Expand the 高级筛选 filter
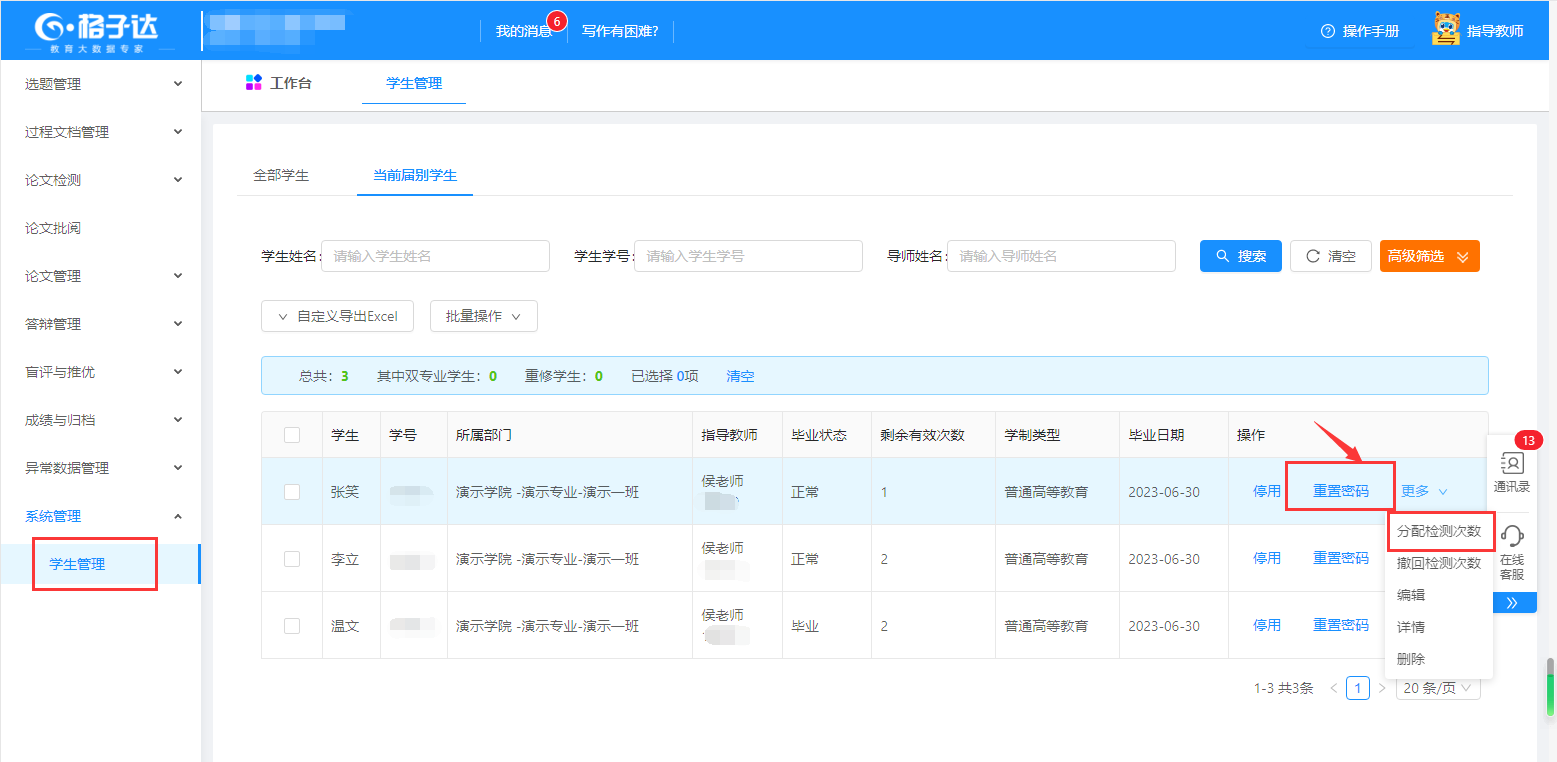The width and height of the screenshot is (1557, 762). pyautogui.click(x=1429, y=256)
